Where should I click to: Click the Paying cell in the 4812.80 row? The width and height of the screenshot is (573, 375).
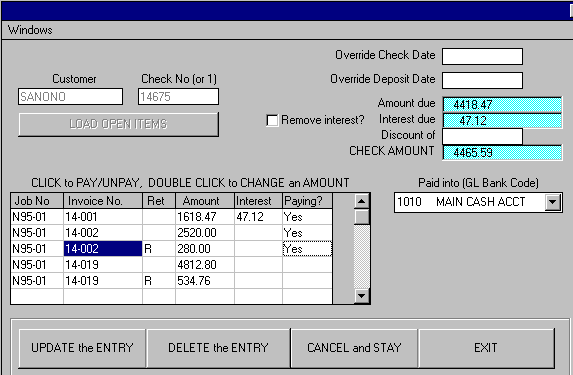307,265
